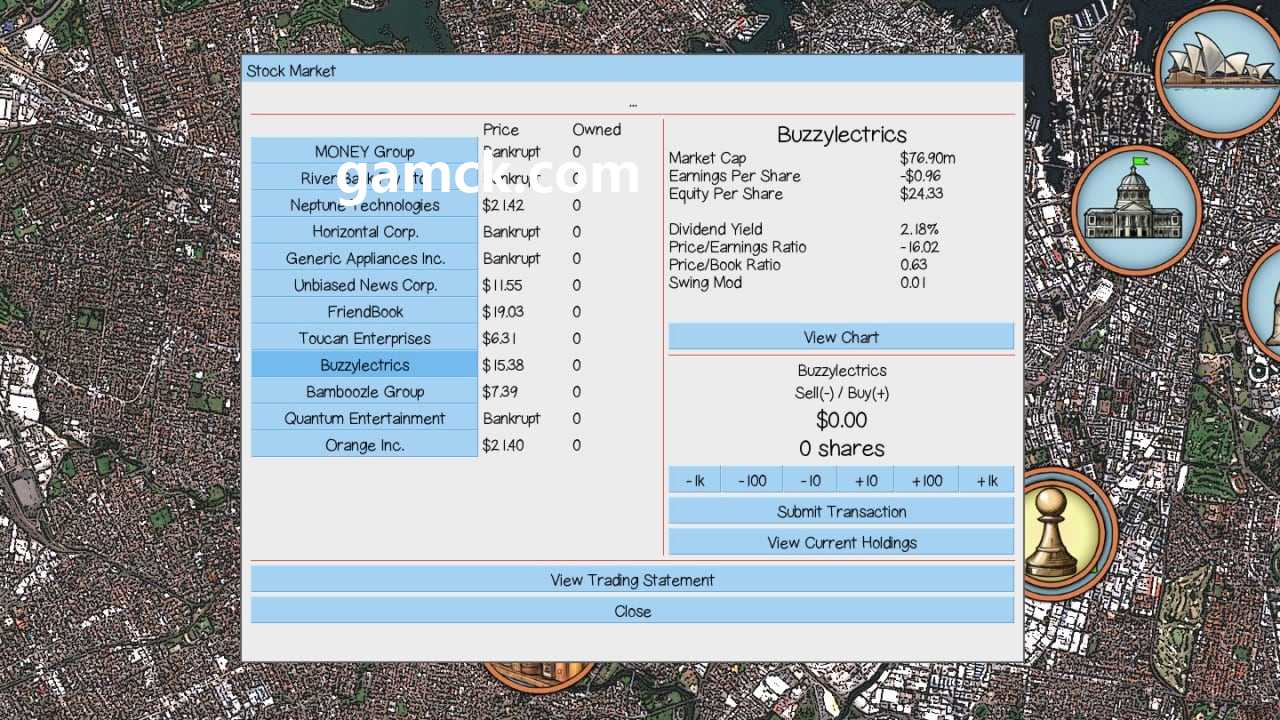Image resolution: width=1280 pixels, height=720 pixels.
Task: Click the domed government building icon
Action: (1134, 208)
